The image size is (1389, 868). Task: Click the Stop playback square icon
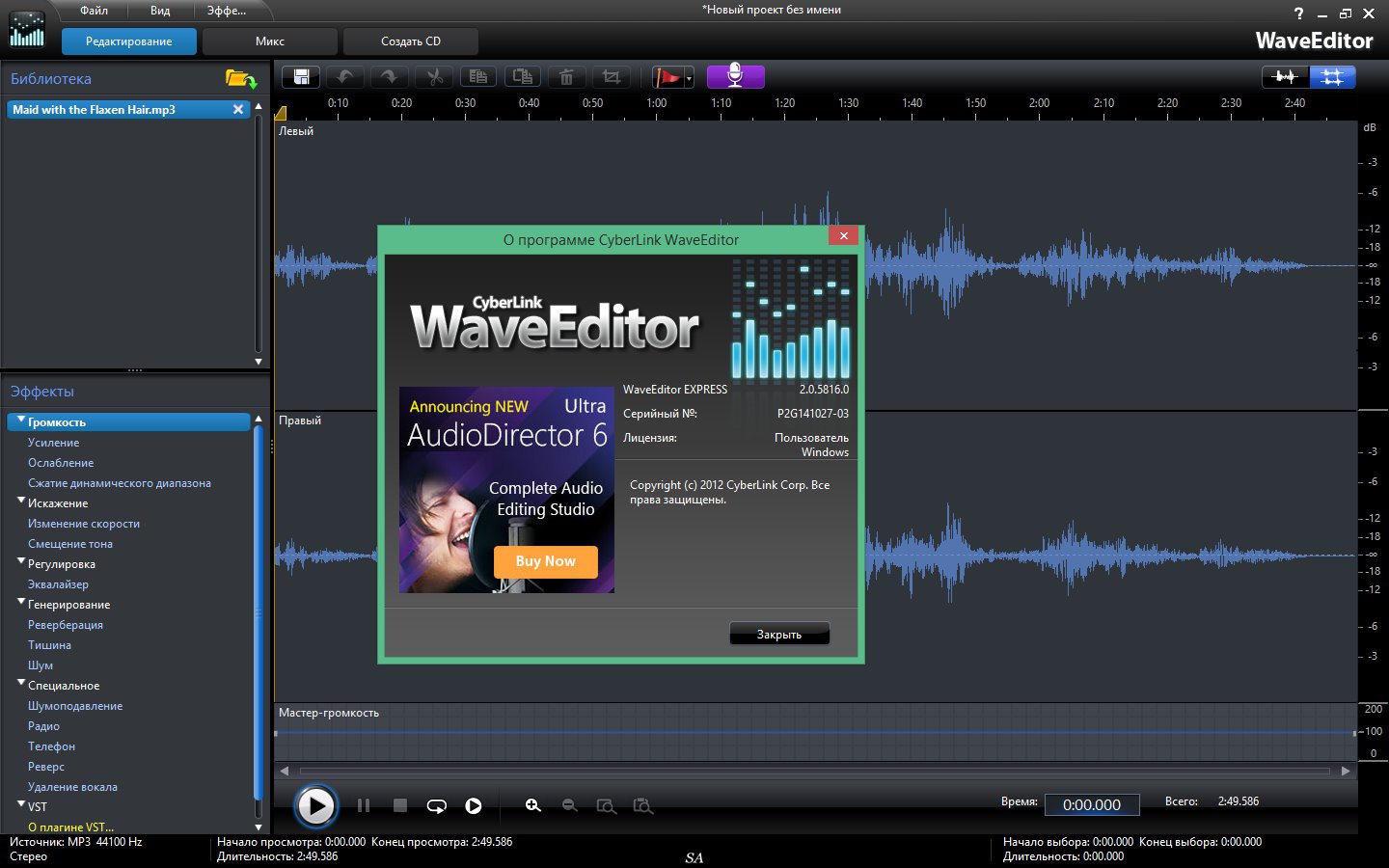[400, 805]
